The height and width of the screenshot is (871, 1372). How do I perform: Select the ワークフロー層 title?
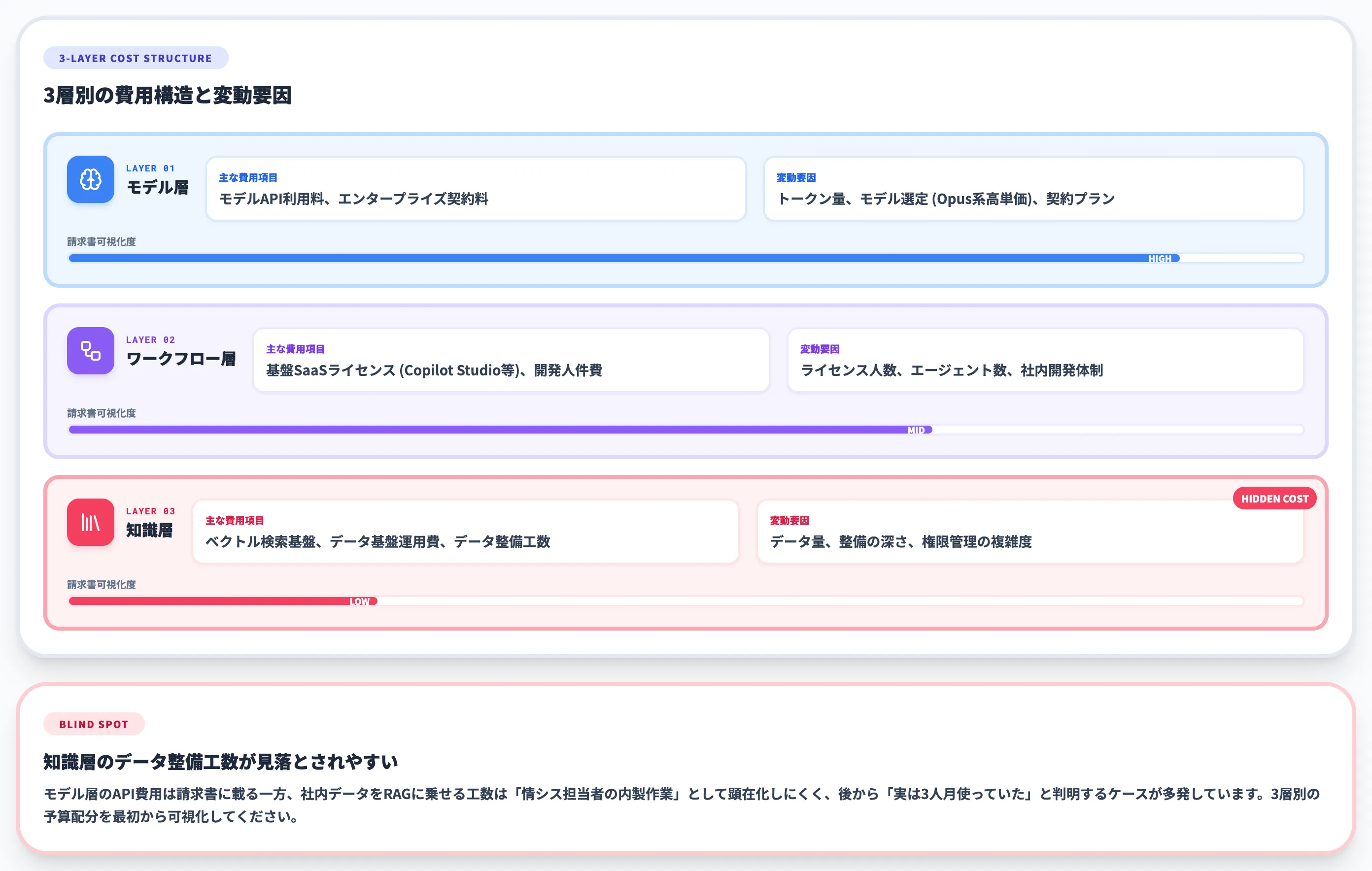(180, 359)
